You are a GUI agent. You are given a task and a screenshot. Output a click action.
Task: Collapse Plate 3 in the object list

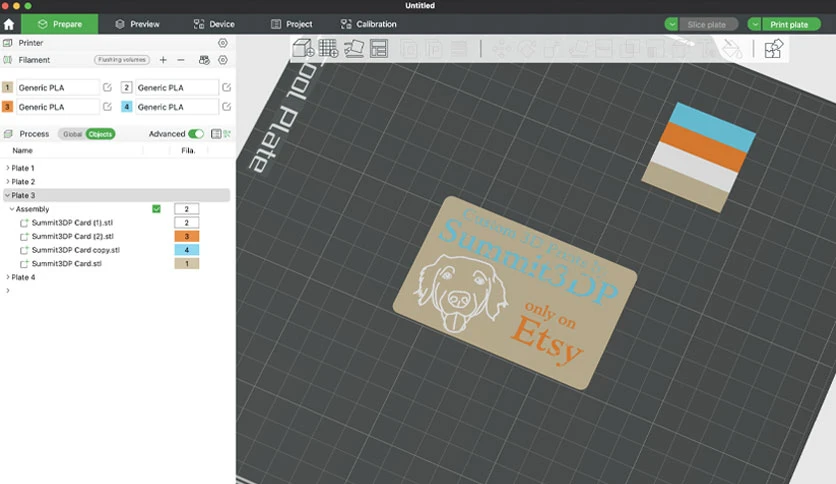tap(7, 195)
